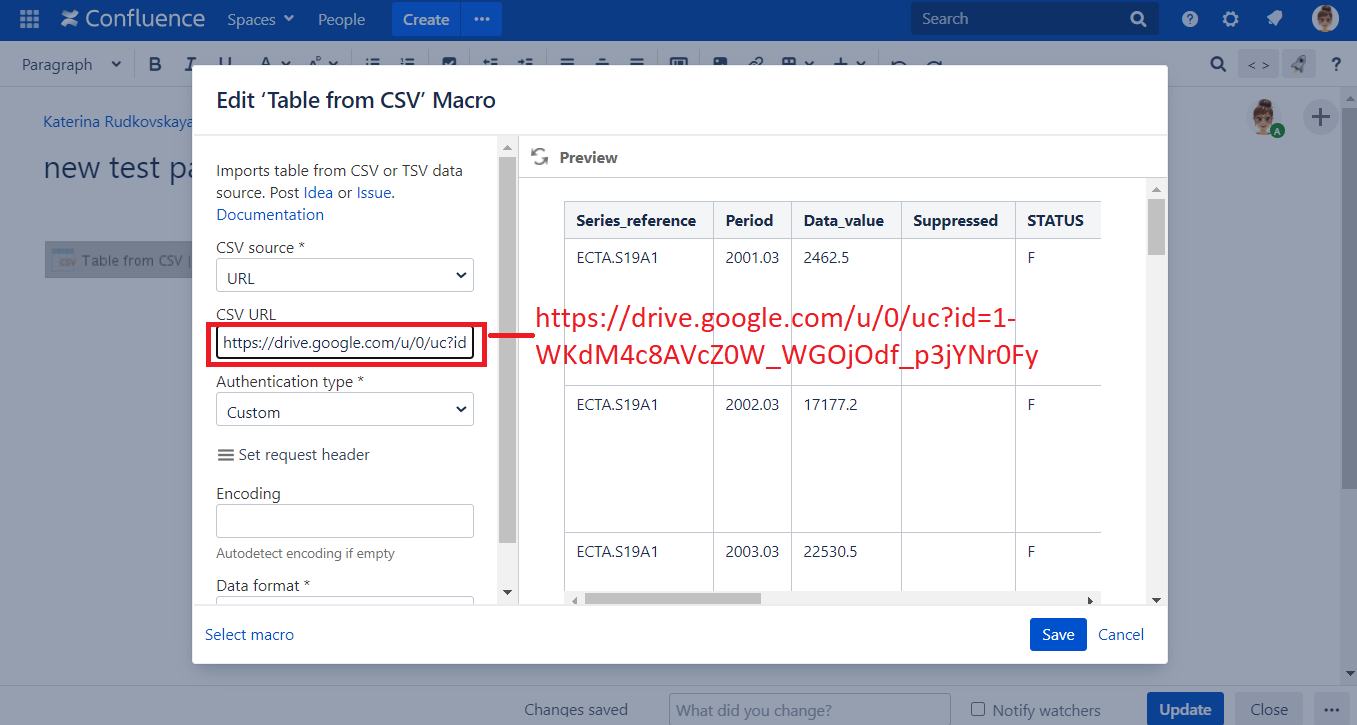Enable the Notify watchers checkbox
This screenshot has width=1357, height=725.
point(978,709)
